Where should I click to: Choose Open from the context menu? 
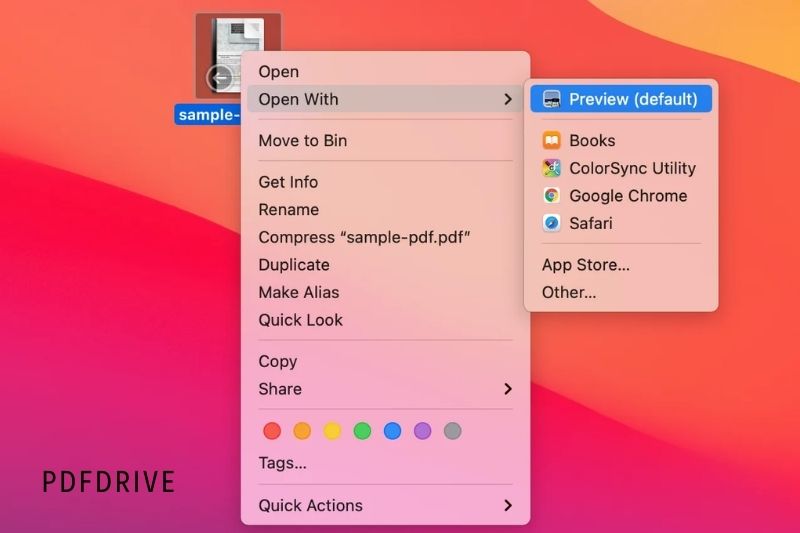(385, 71)
